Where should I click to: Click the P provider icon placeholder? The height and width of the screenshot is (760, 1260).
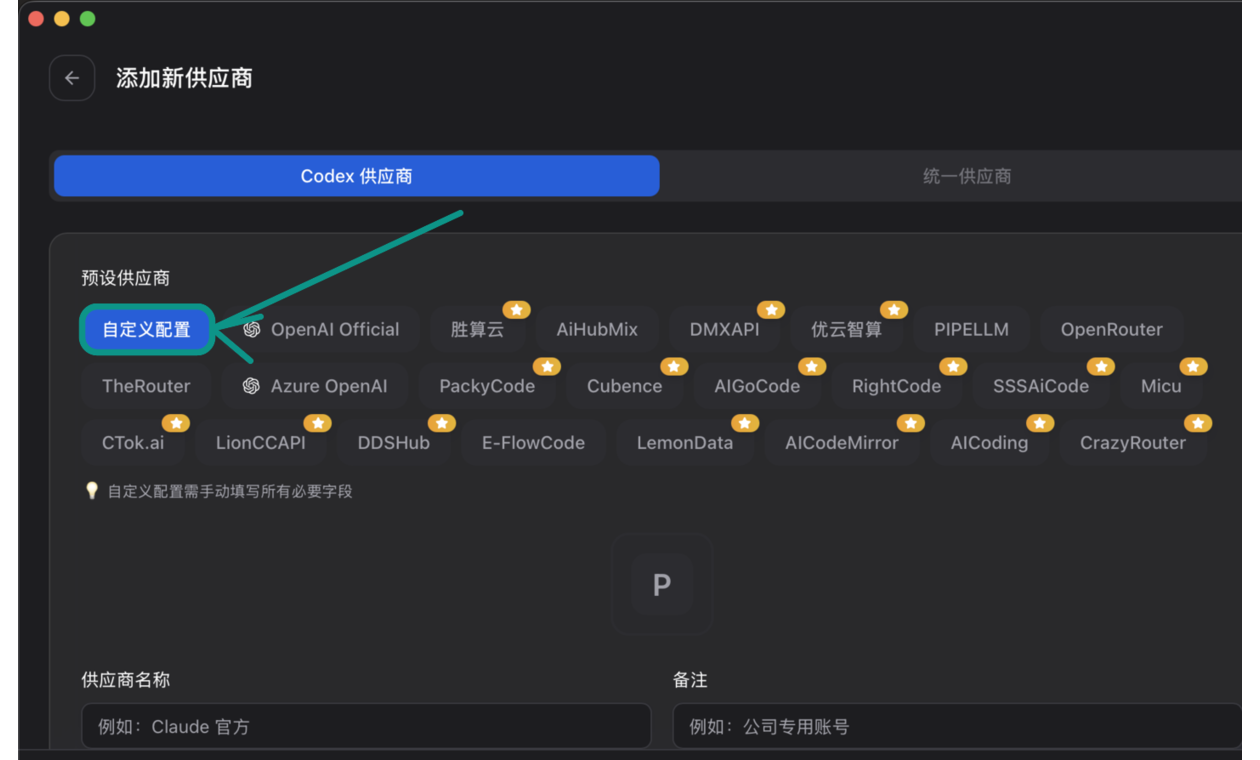[662, 584]
